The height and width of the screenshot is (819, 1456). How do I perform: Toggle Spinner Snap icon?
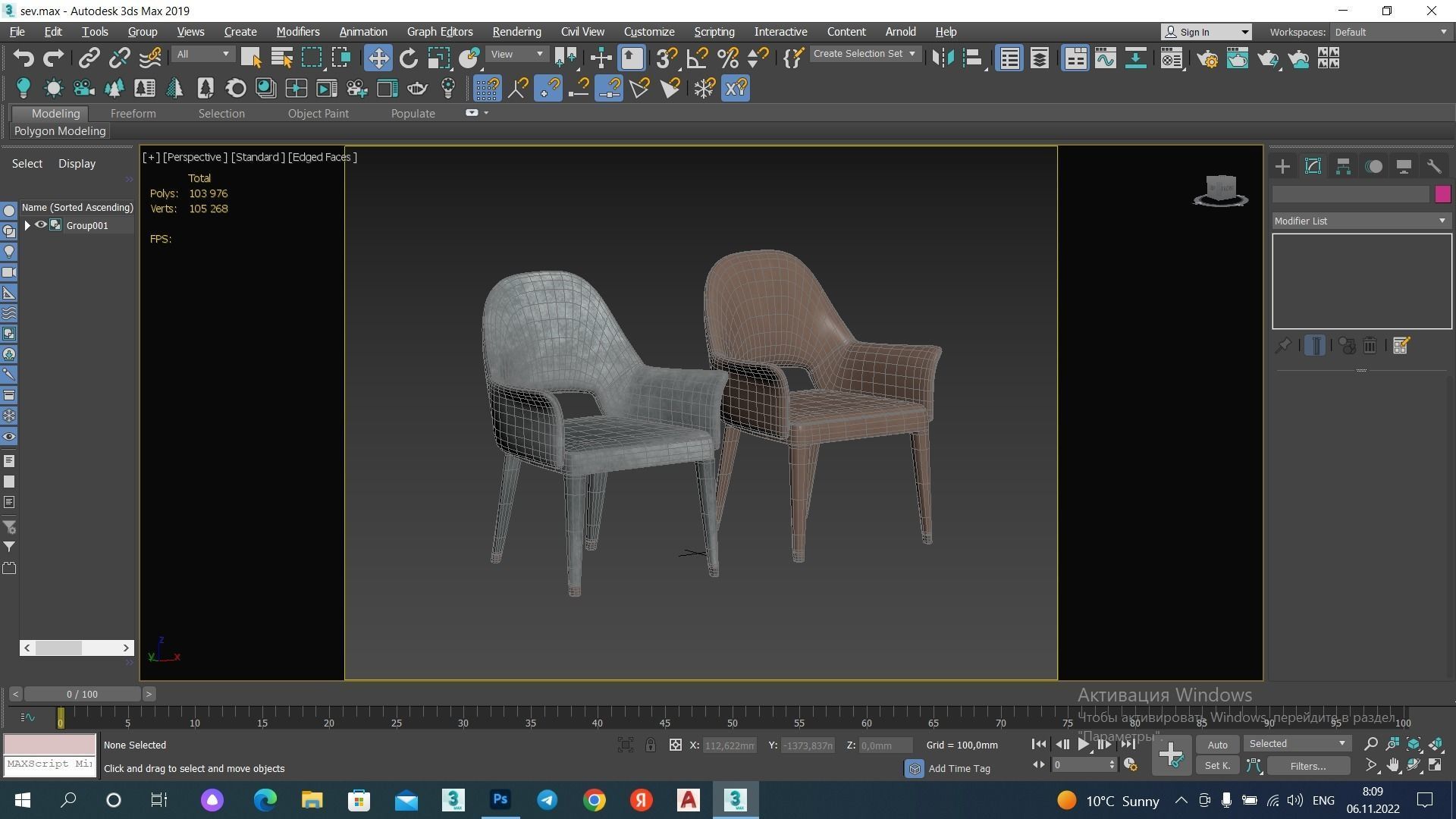758,58
